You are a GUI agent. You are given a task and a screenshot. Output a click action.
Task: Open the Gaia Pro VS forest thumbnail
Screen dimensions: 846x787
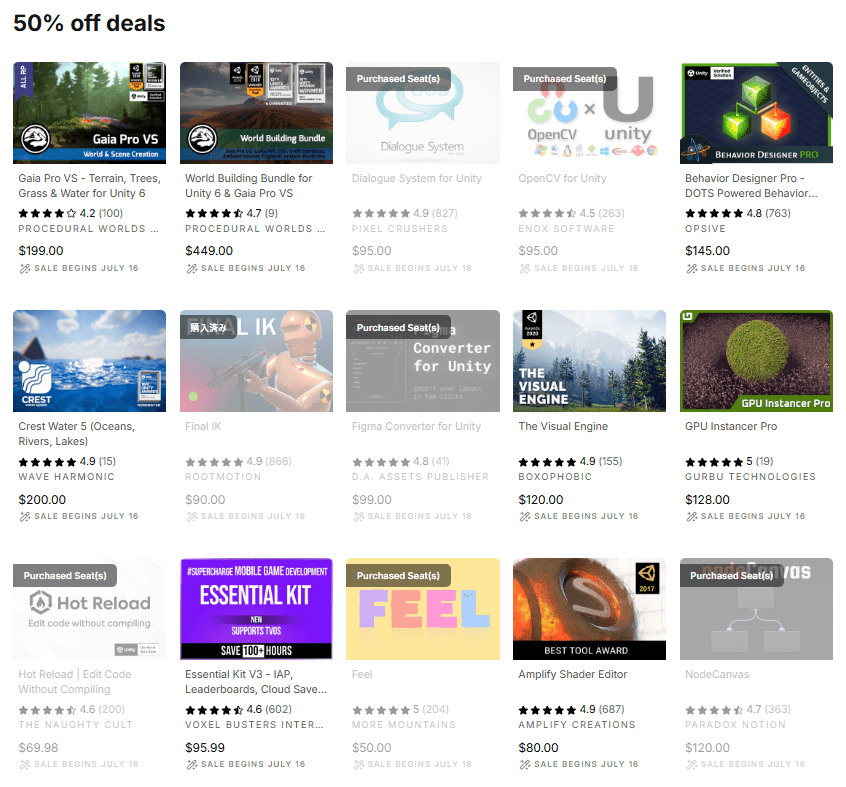pos(90,113)
